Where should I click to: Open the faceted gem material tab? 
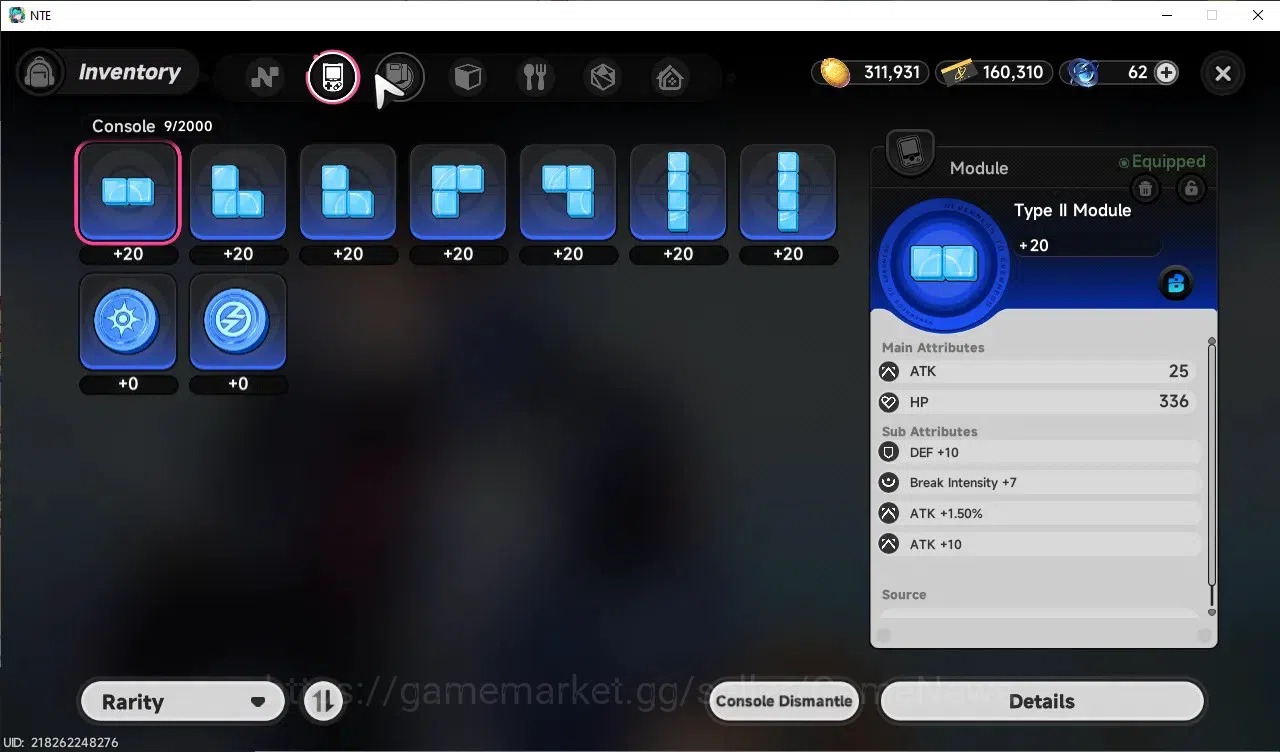click(x=603, y=77)
